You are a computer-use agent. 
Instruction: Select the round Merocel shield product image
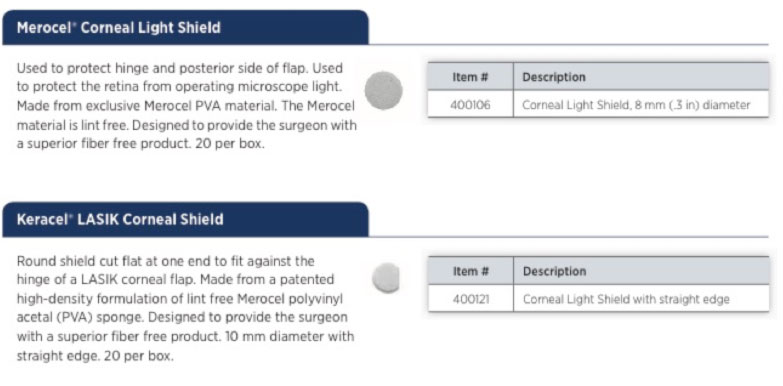(x=384, y=91)
